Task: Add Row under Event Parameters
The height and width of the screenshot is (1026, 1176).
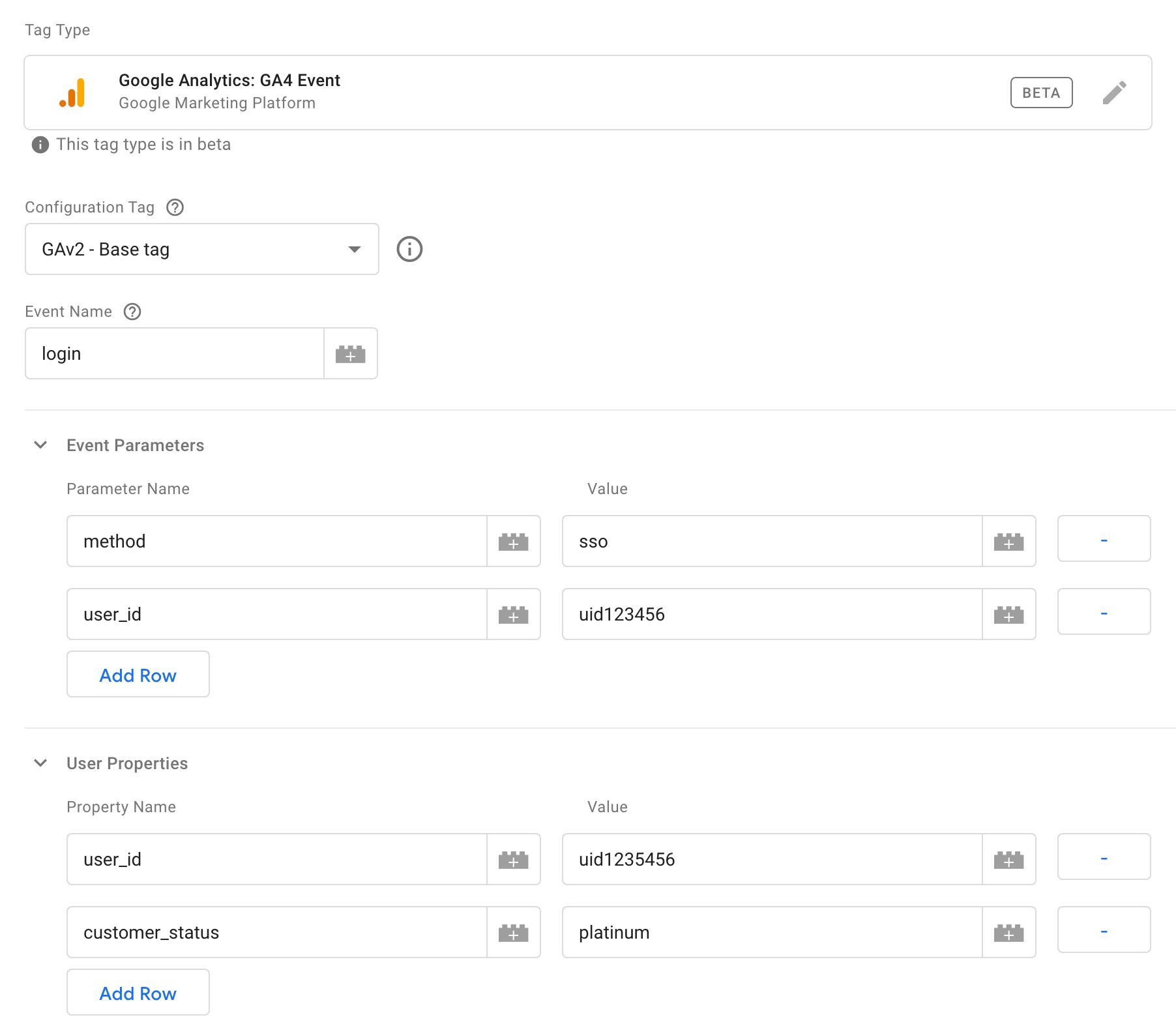Action: (x=138, y=675)
